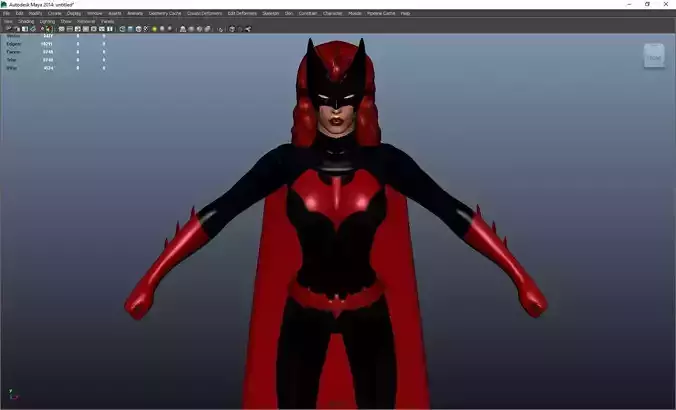
Task: Click the cube icon in panel toolbar
Action: (232, 29)
